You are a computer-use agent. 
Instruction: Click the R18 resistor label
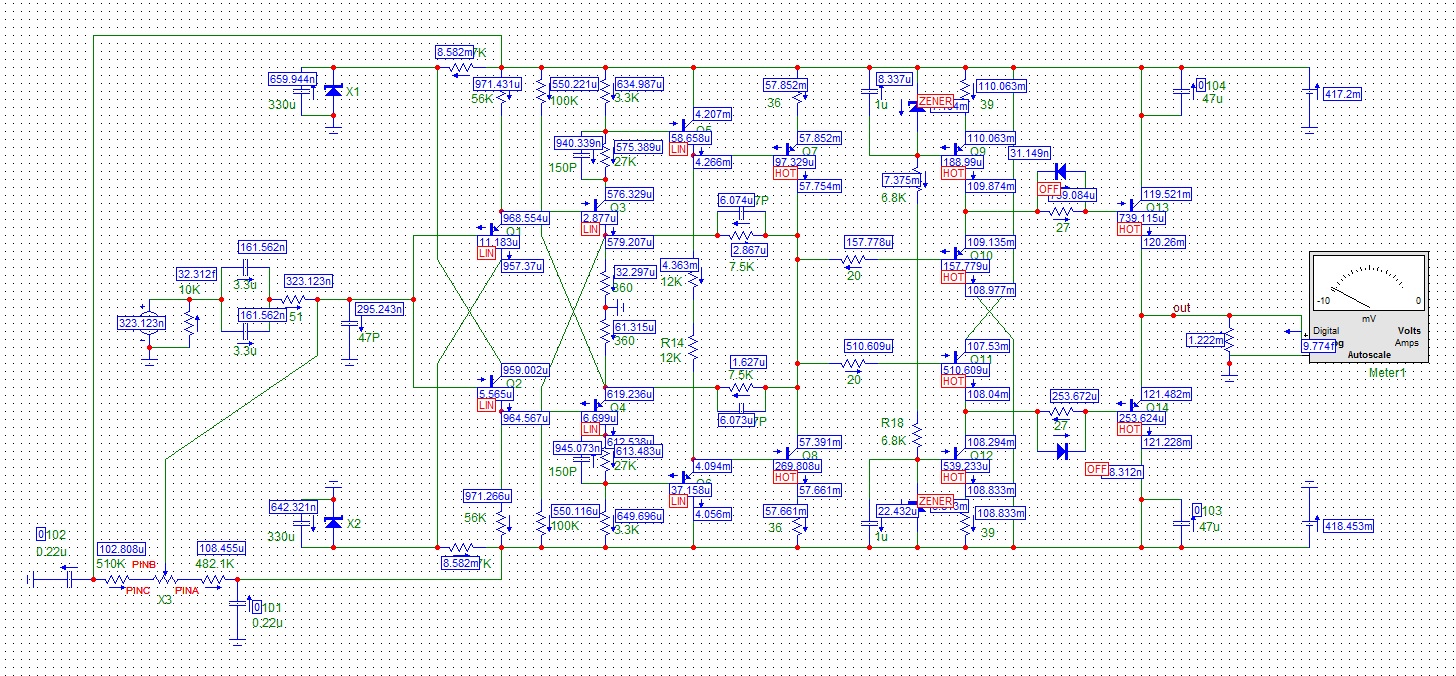point(892,423)
